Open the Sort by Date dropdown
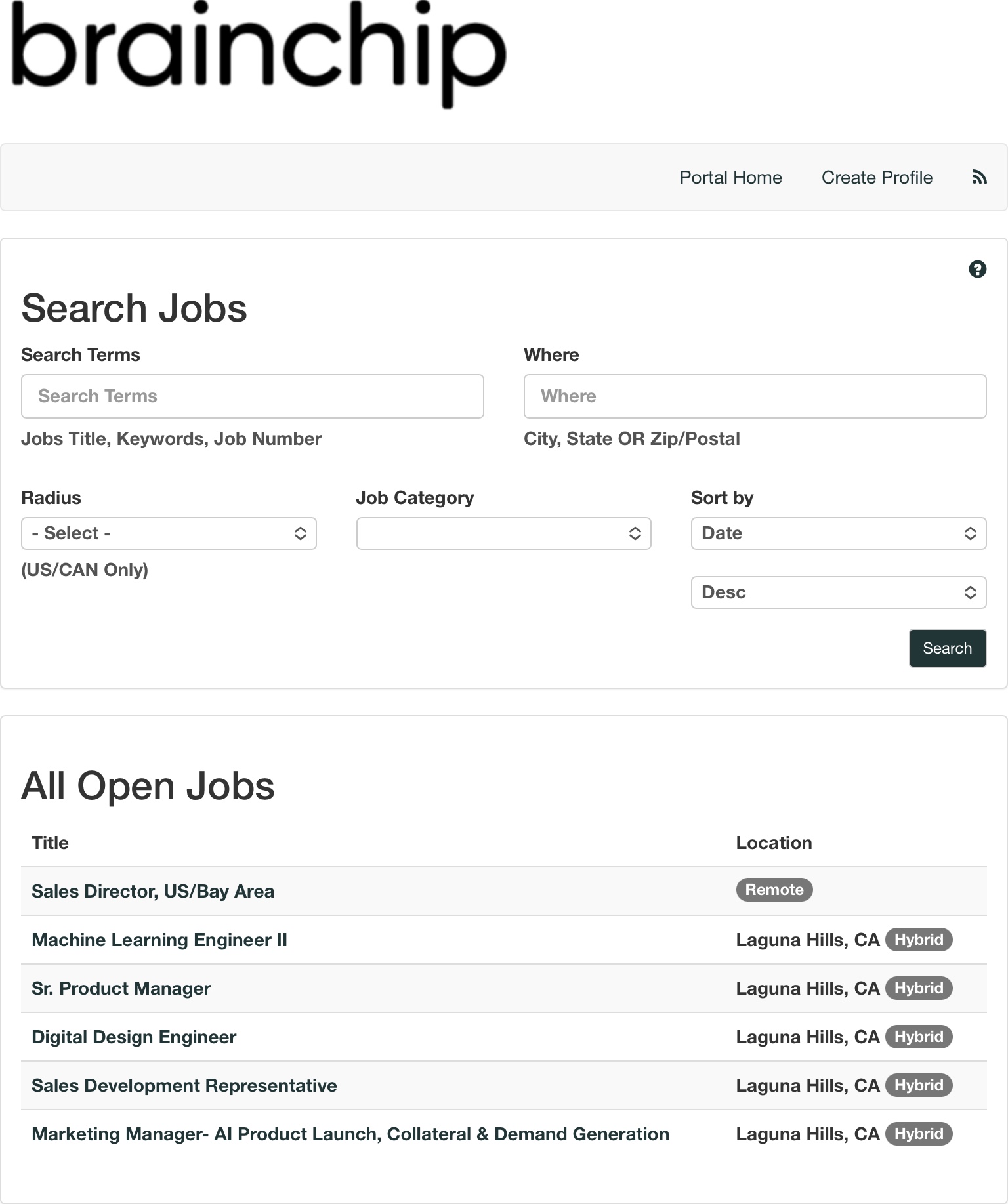 coord(838,533)
